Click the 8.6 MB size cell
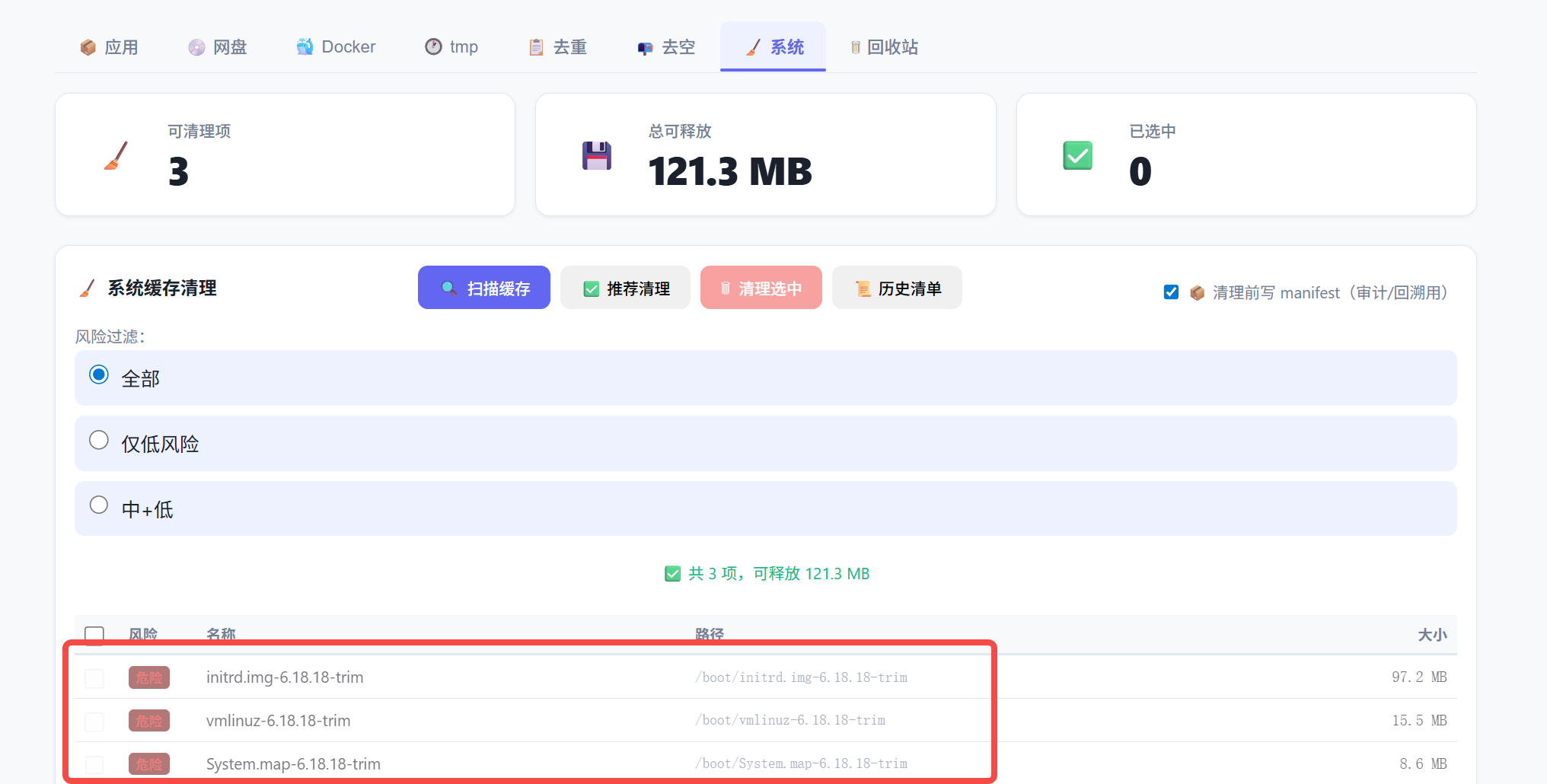 [1423, 763]
